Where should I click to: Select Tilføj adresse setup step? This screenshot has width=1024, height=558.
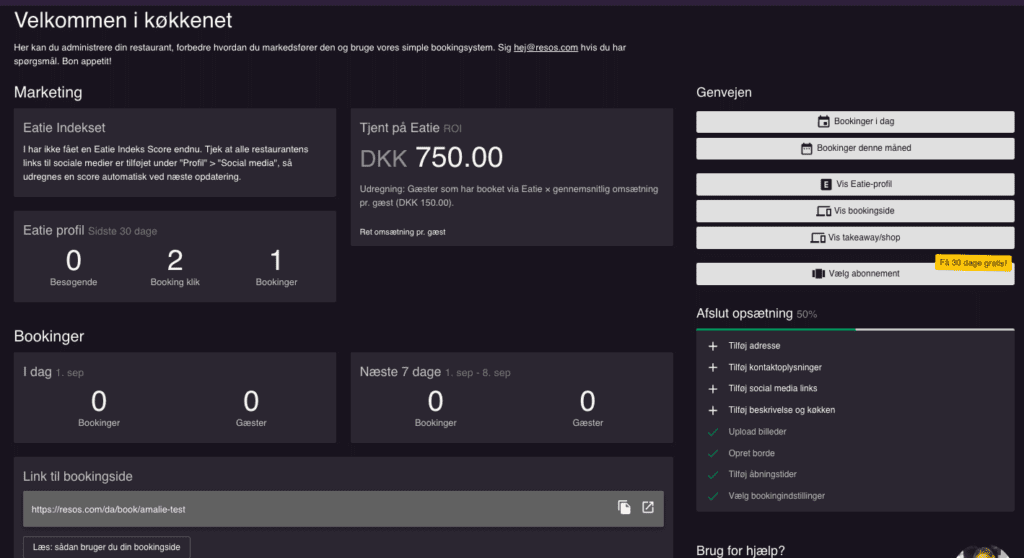(754, 346)
